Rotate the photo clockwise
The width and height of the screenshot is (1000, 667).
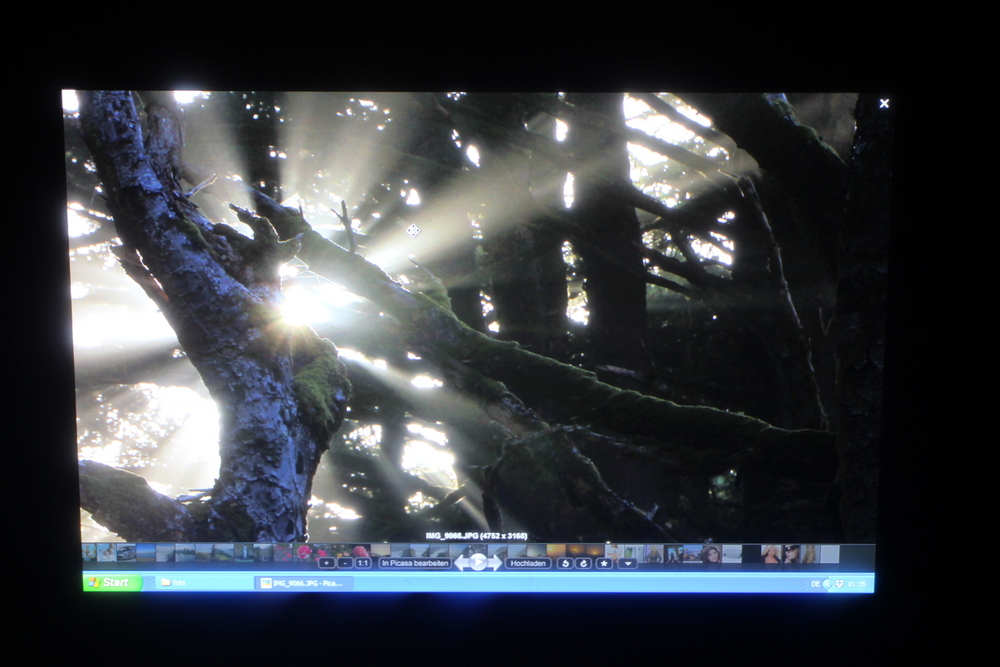[584, 563]
